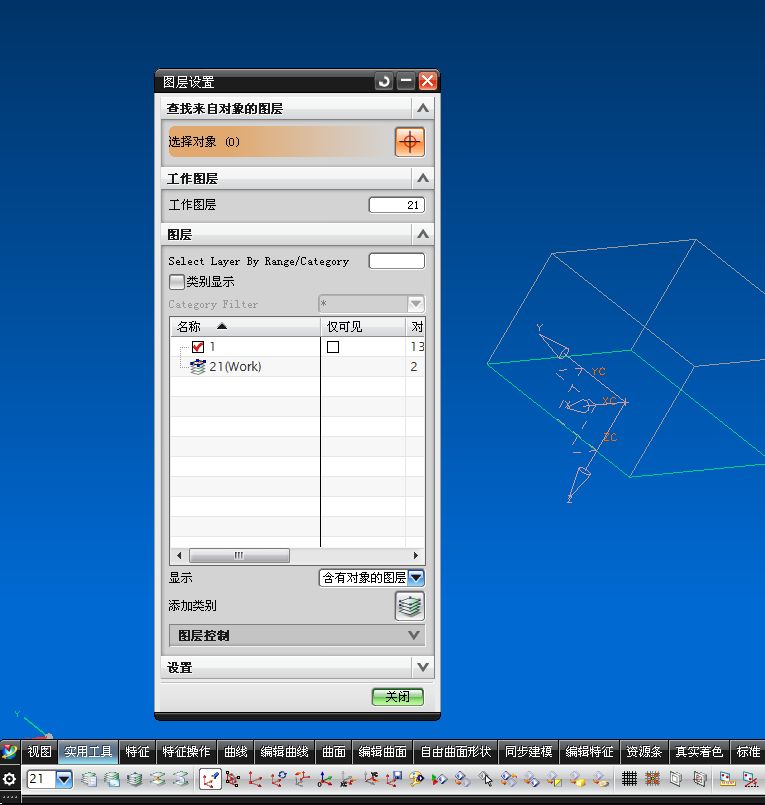Click the greyed XC direction WCS icon

point(348,779)
